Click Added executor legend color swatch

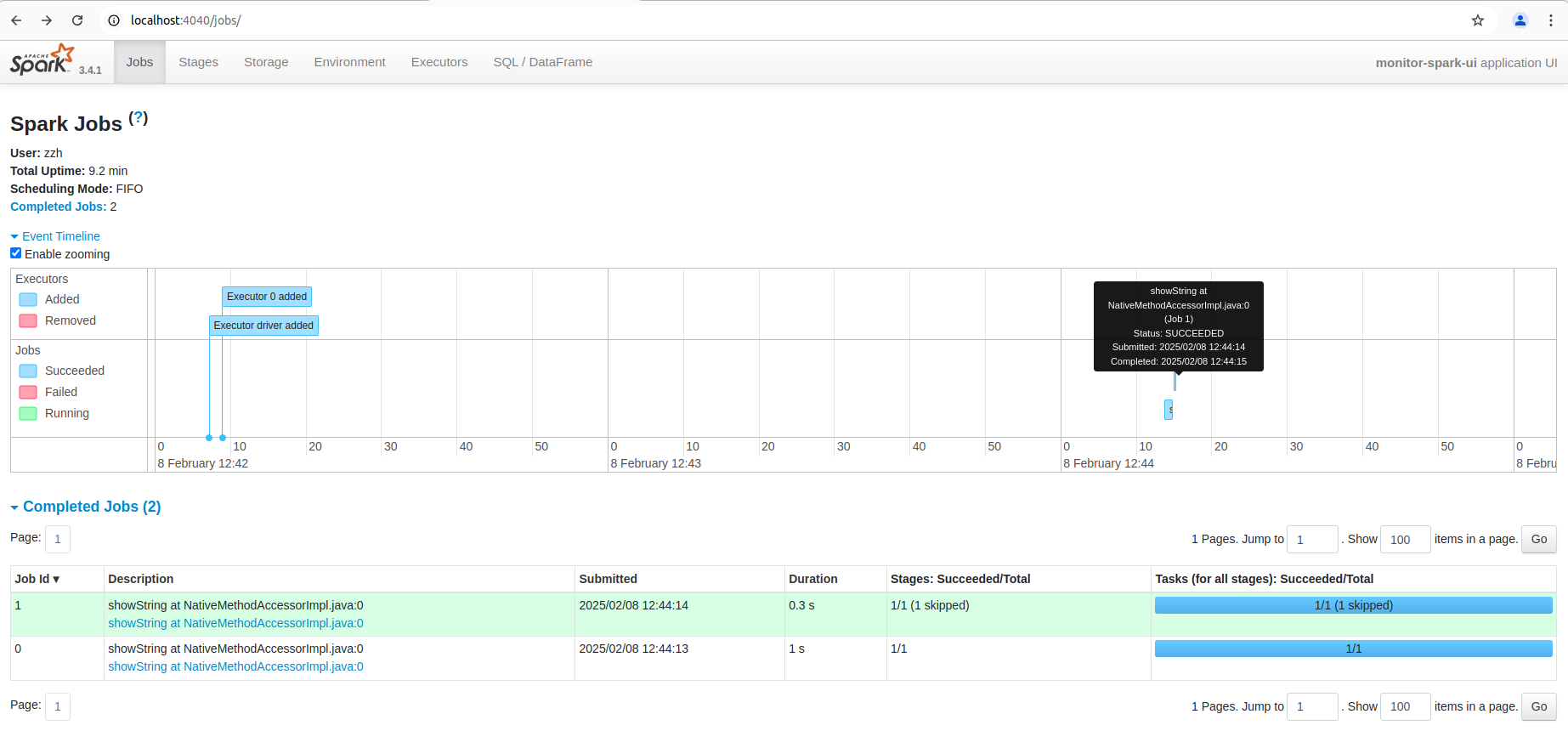click(28, 299)
